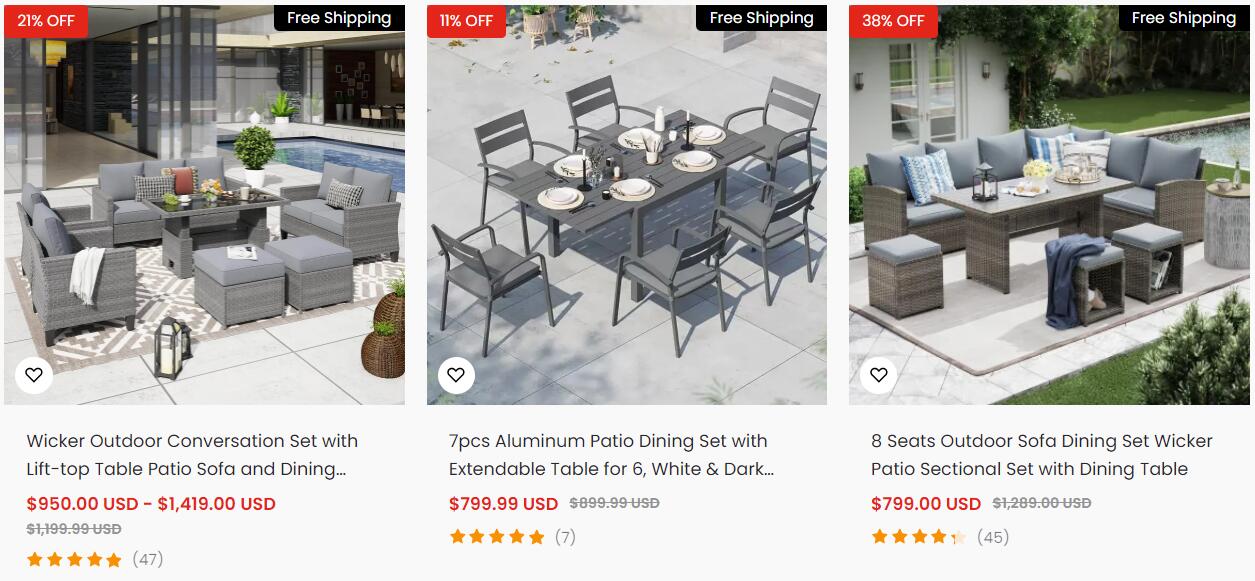
Task: Click star rating with 47 reviews
Action: coord(75,560)
